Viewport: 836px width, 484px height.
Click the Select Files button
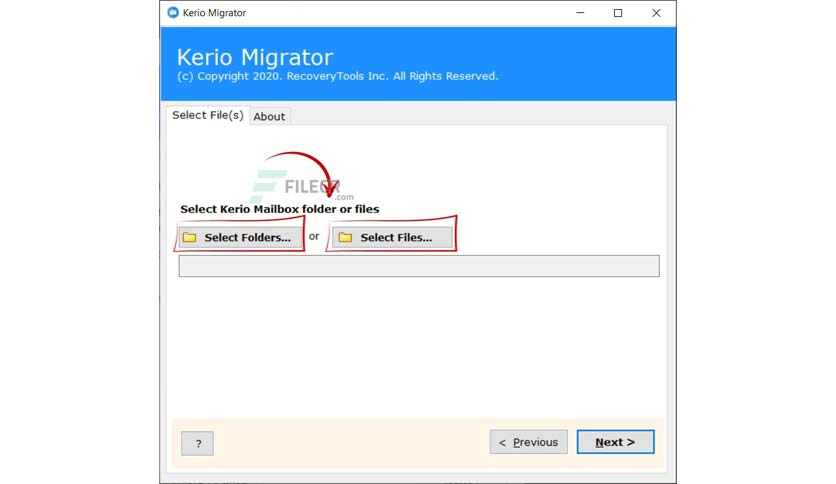pos(392,237)
